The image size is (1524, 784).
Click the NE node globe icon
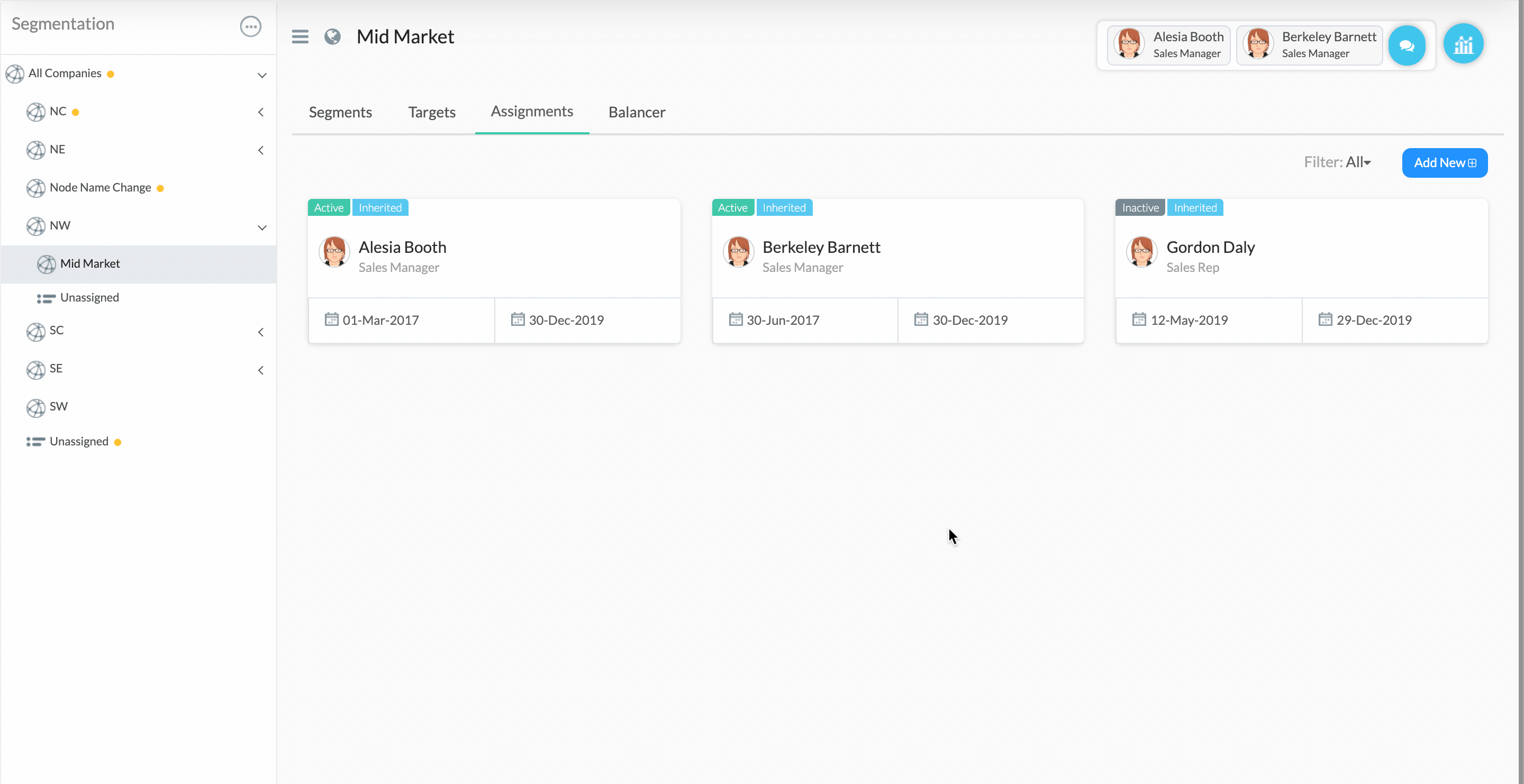click(x=35, y=150)
